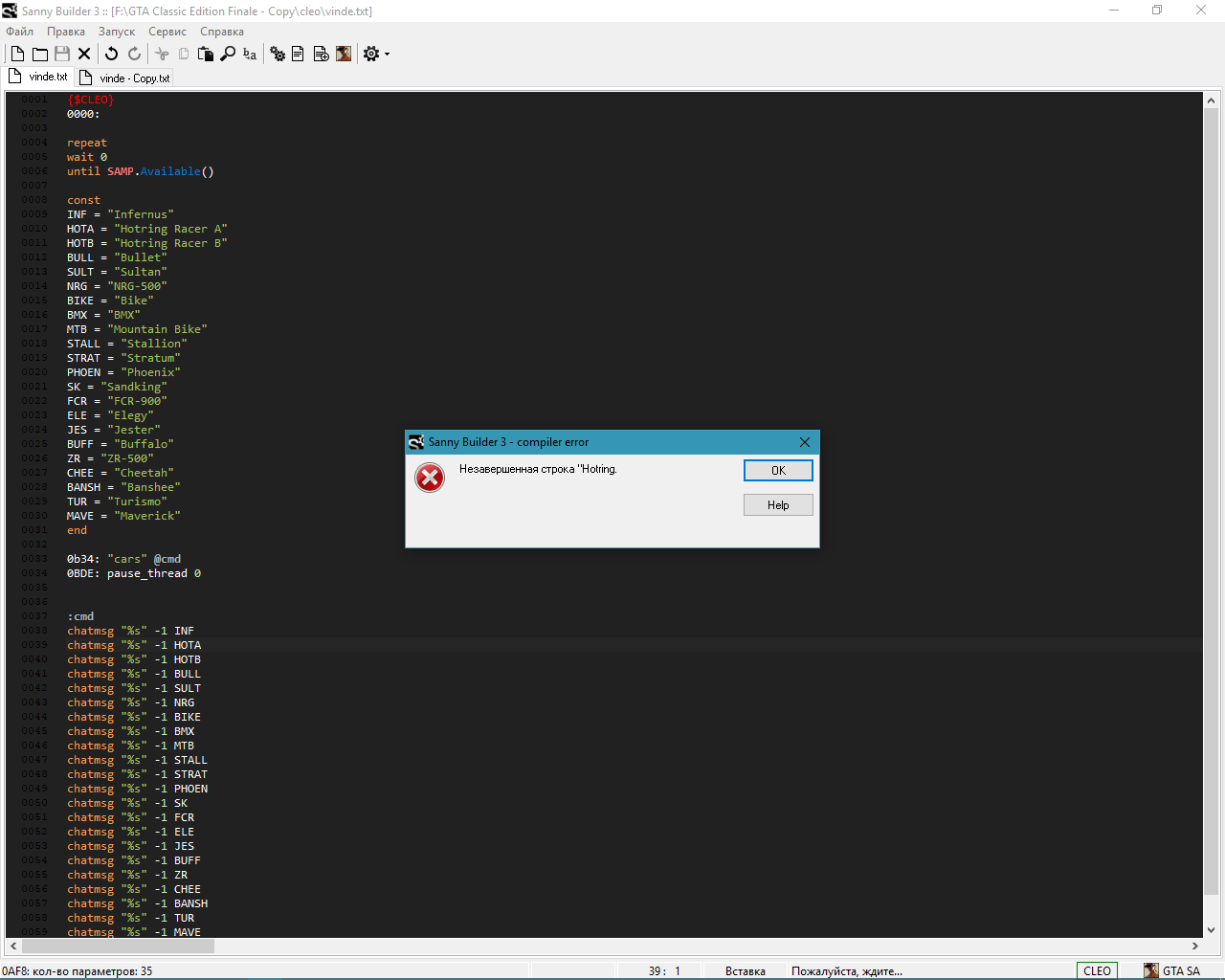Click the 0AF8 parameter hint in status bar
Image resolution: width=1225 pixels, height=980 pixels.
click(77, 970)
